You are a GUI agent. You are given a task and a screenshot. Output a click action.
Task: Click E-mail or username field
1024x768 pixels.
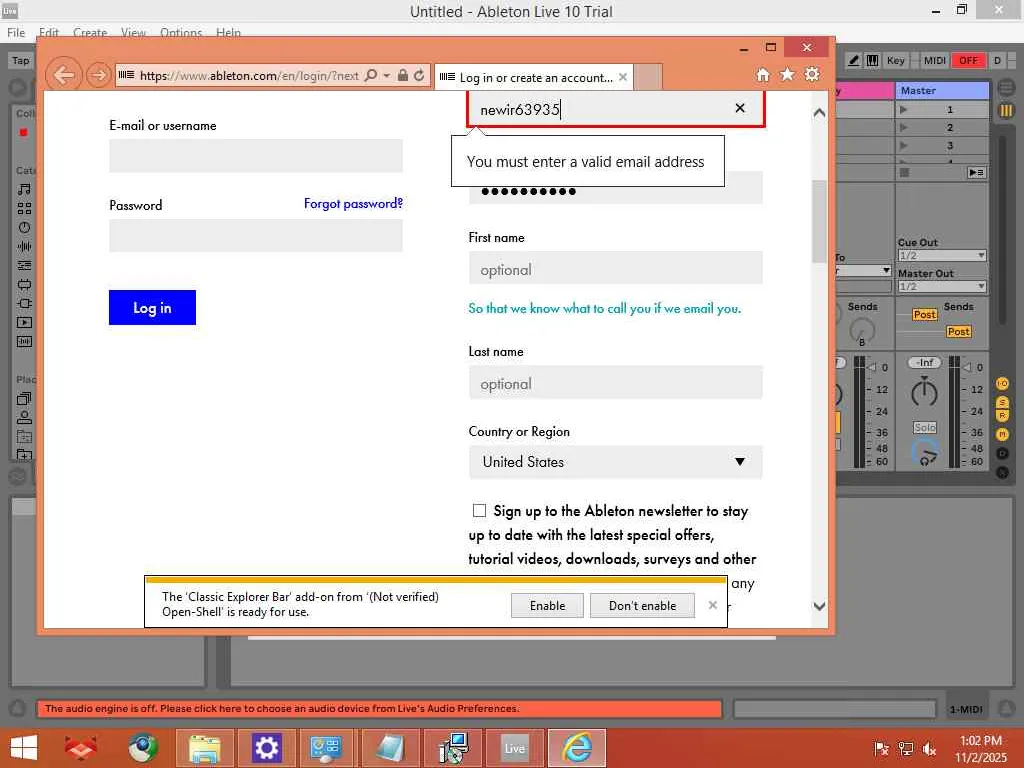coord(256,155)
